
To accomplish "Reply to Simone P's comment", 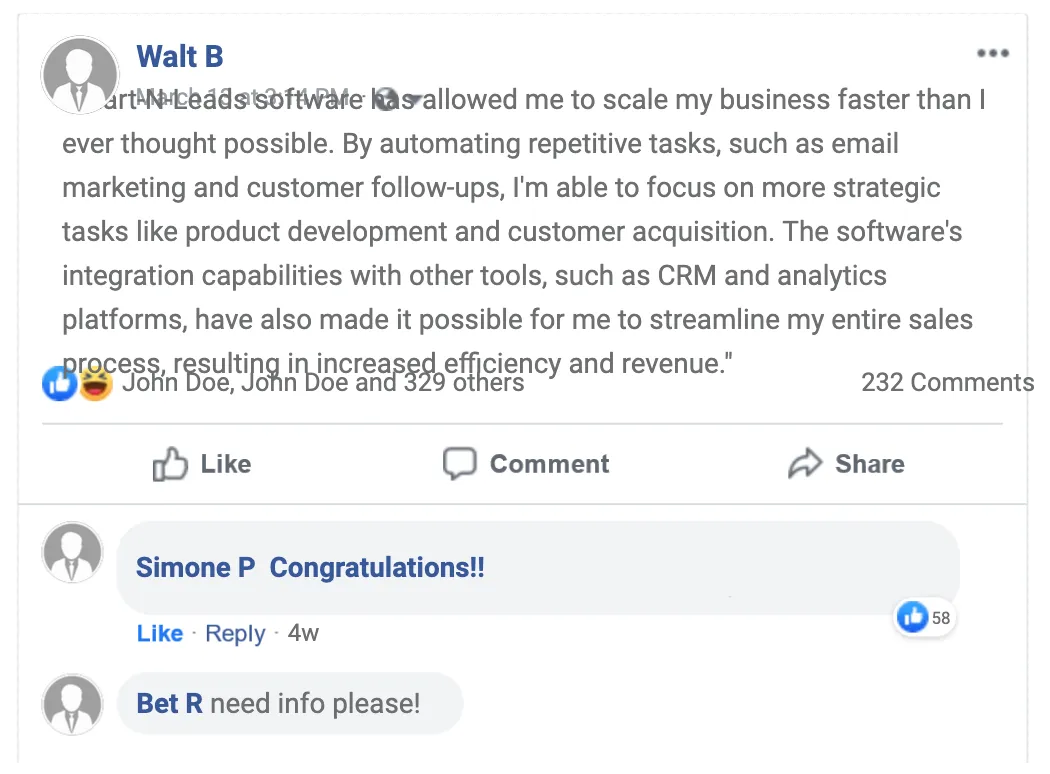I will [235, 634].
